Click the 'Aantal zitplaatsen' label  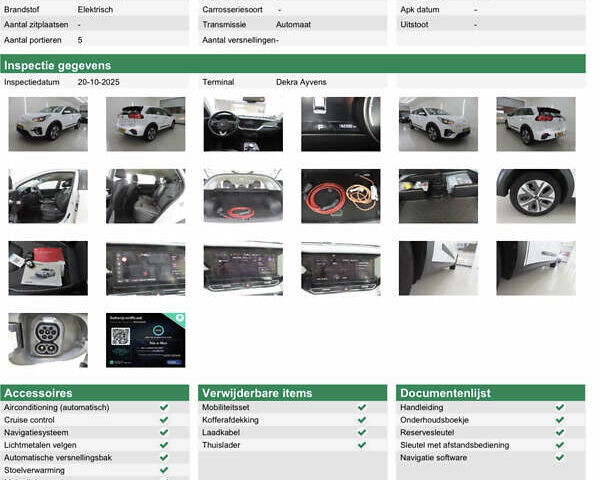(x=36, y=24)
